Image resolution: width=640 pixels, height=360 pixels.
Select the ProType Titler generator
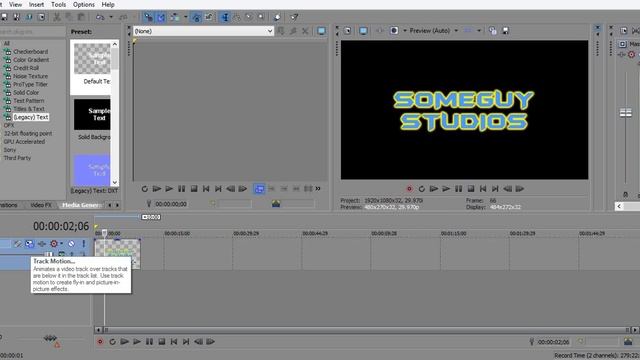tap(30, 84)
